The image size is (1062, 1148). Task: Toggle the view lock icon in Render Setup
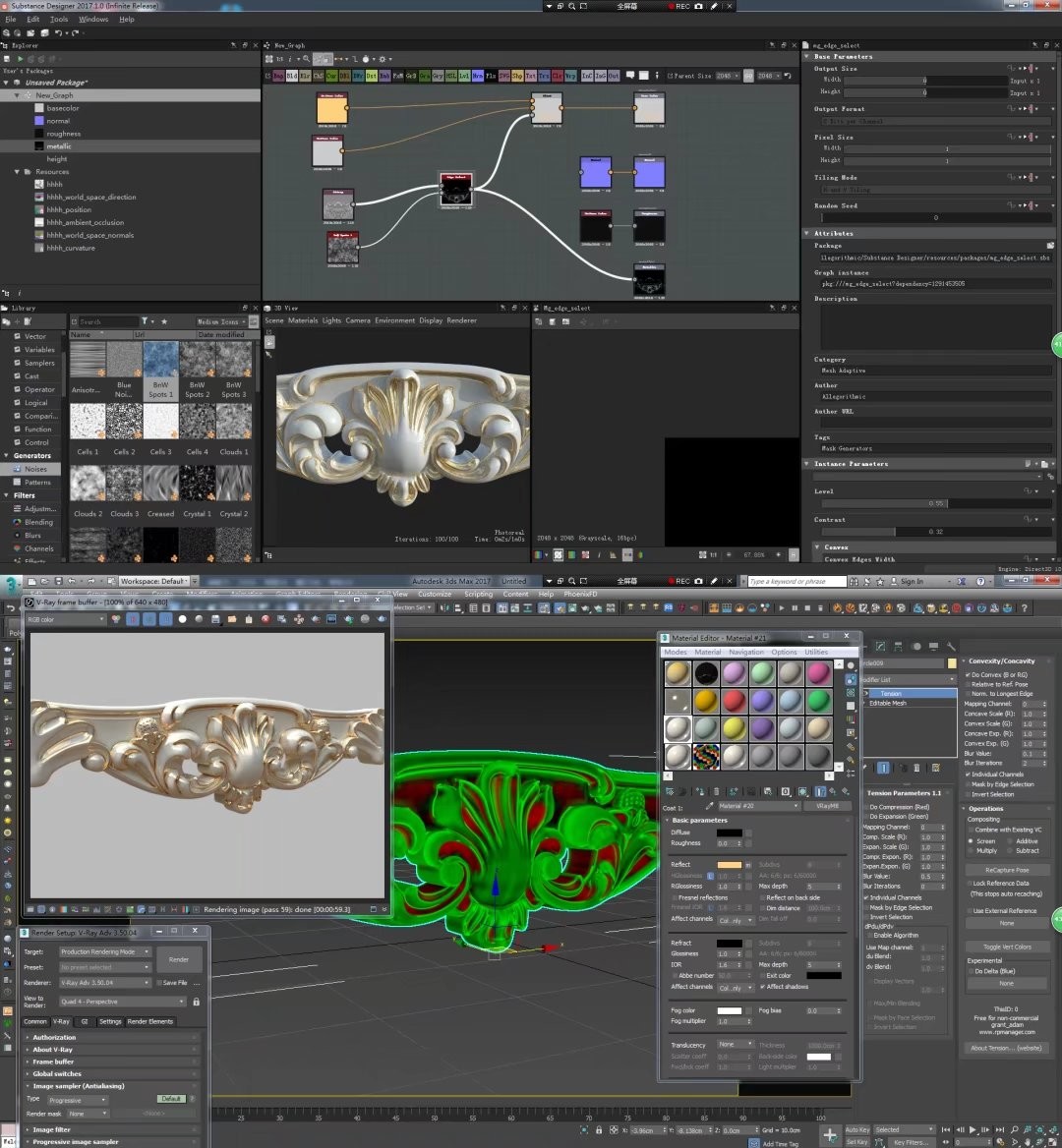pos(196,1002)
